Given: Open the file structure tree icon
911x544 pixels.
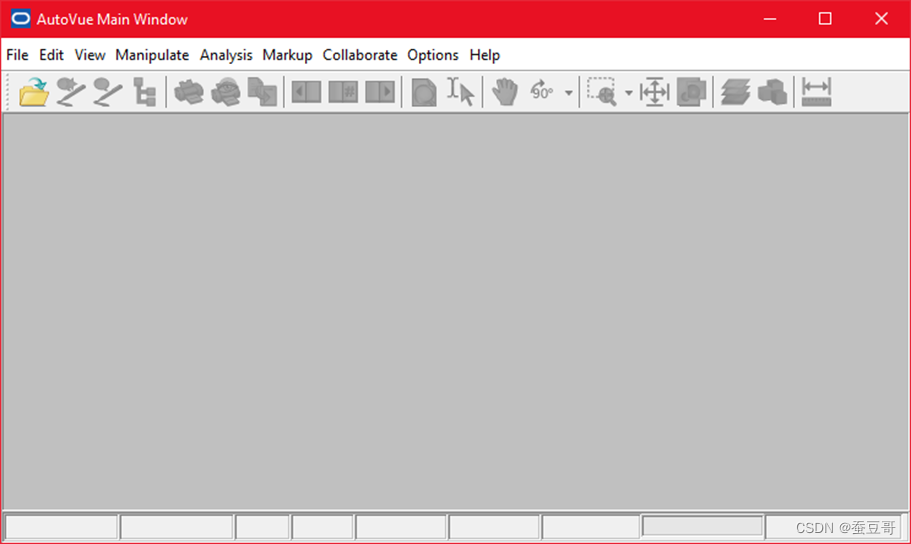Looking at the screenshot, I should tap(144, 92).
